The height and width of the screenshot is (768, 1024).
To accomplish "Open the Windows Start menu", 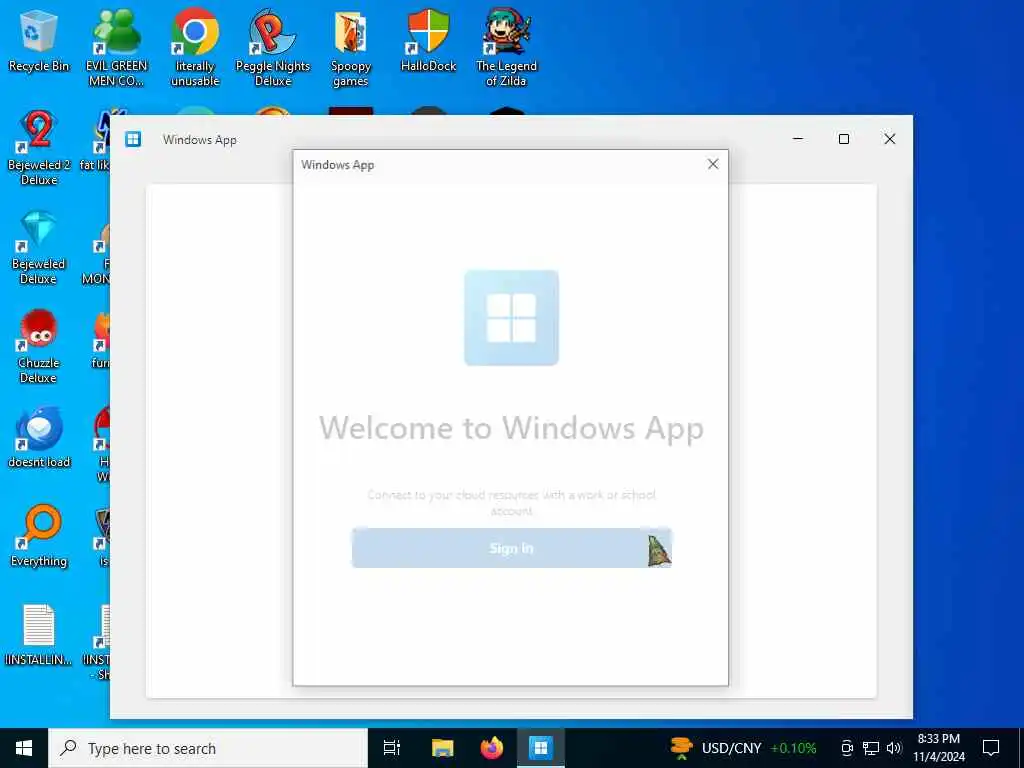I will [x=24, y=748].
